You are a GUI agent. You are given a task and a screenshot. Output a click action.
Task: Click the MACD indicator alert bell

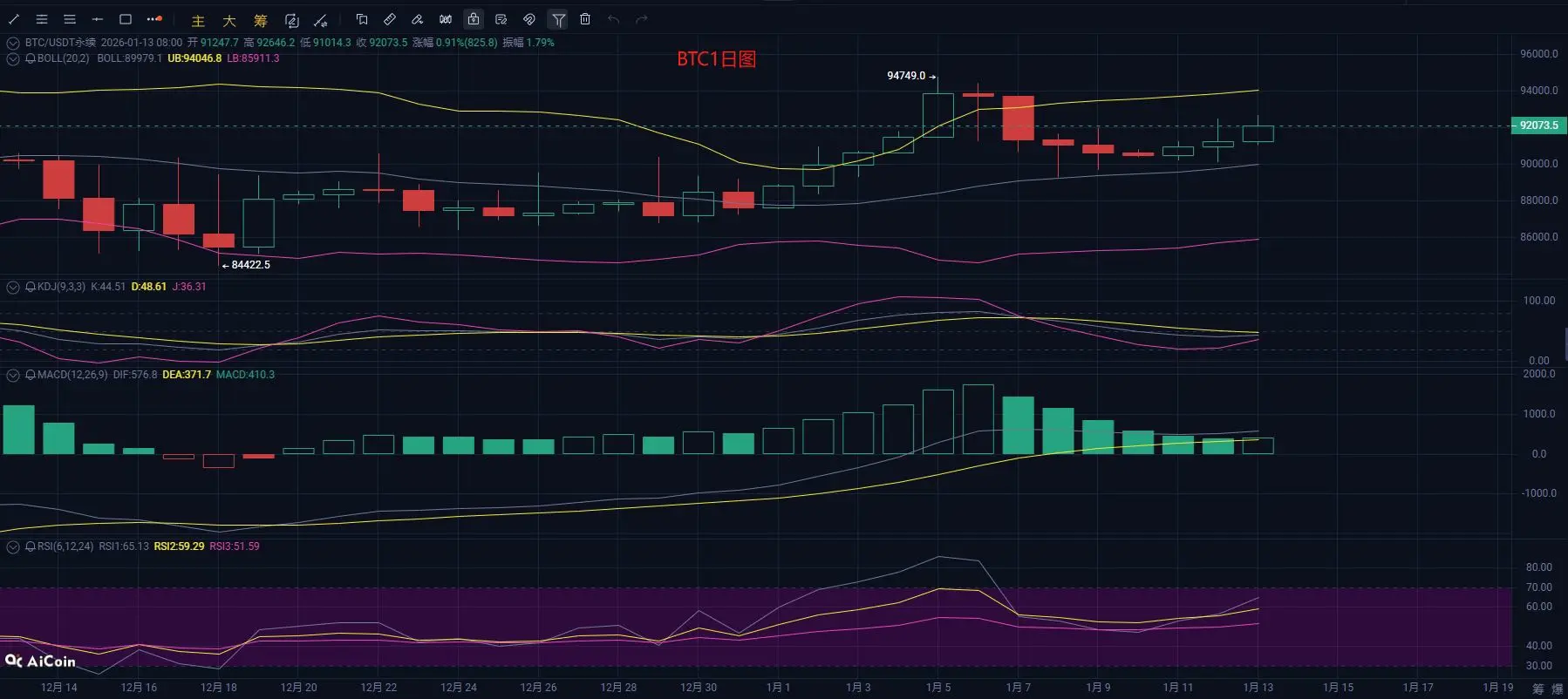pos(31,375)
